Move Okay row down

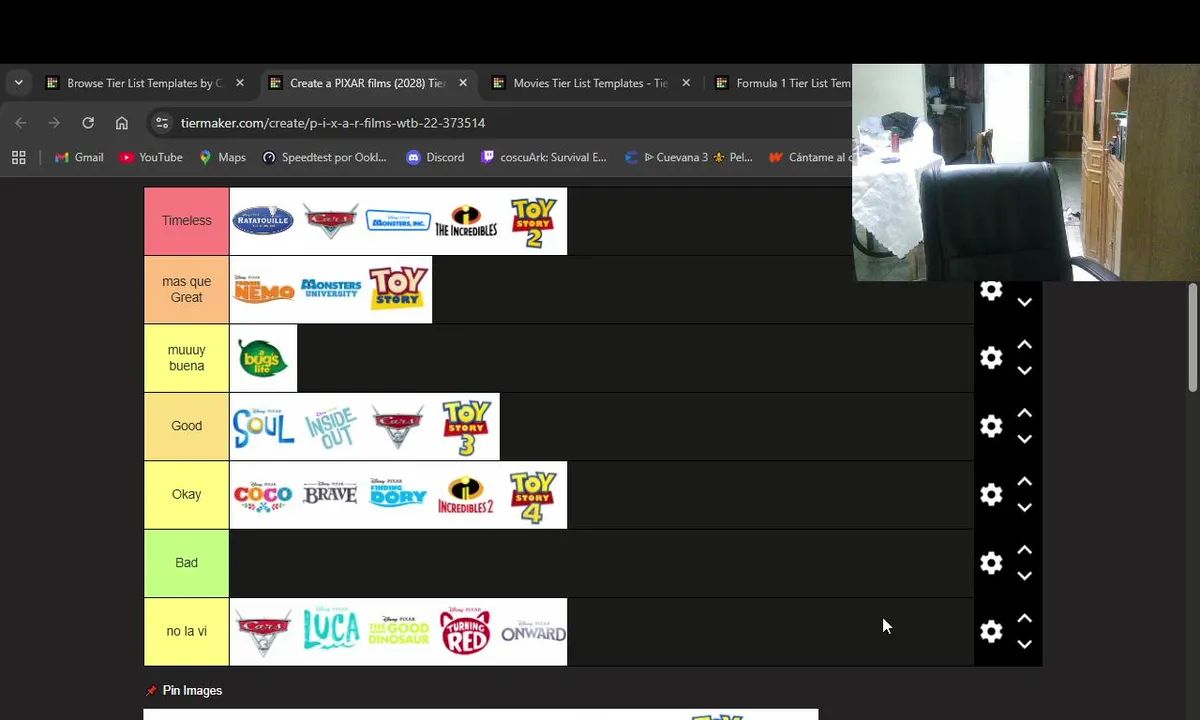(1024, 508)
